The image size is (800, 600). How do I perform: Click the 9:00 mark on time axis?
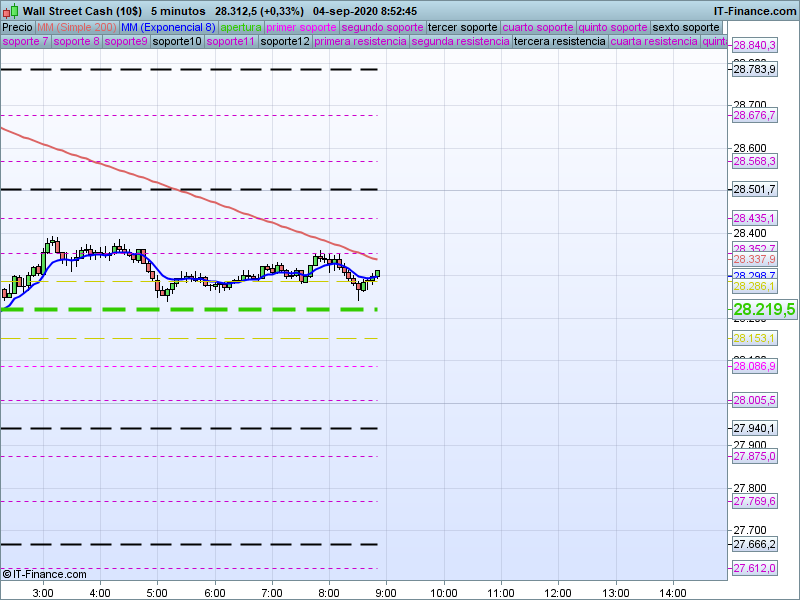tap(385, 592)
